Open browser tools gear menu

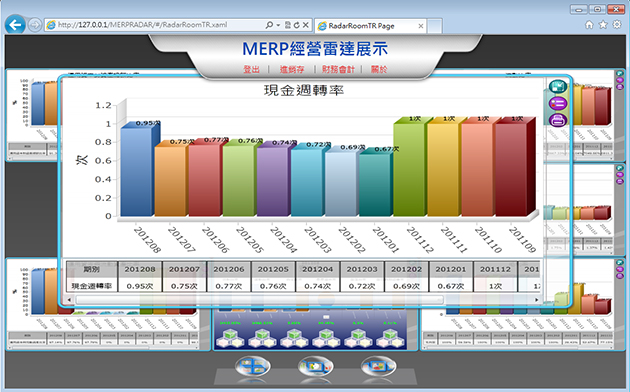pos(617,25)
